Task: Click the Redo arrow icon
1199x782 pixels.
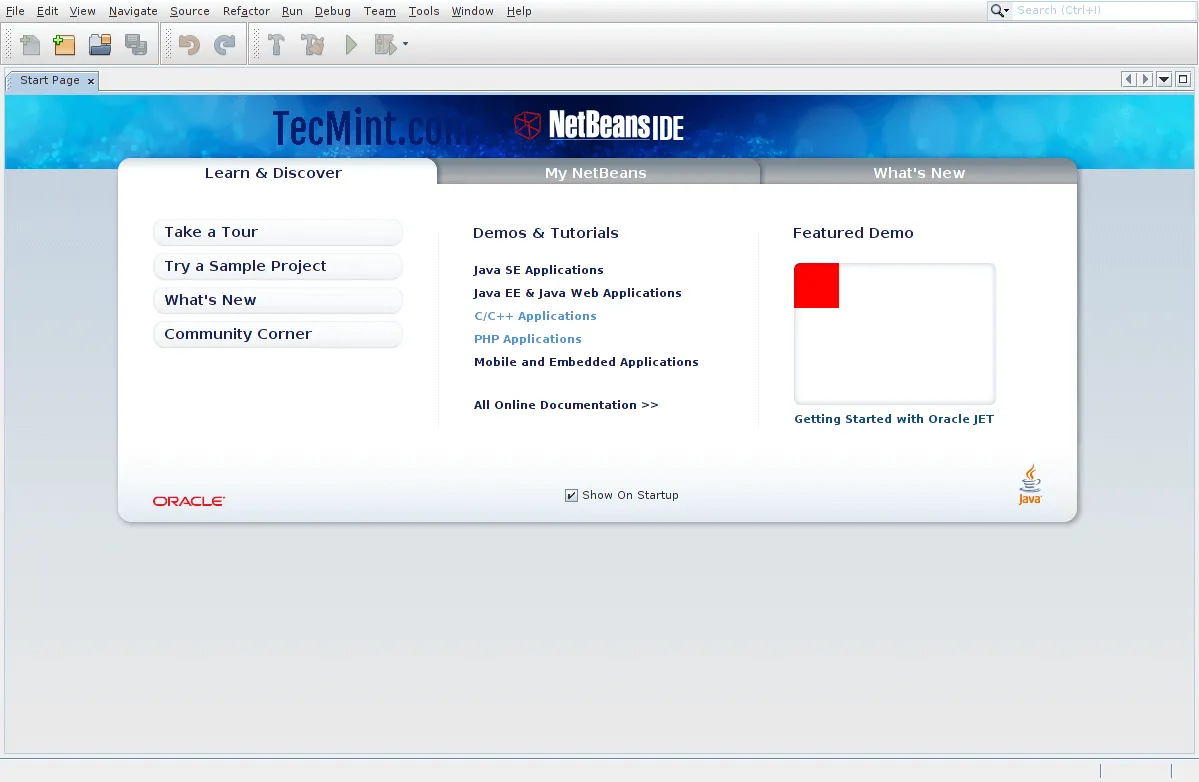Action: pos(225,45)
